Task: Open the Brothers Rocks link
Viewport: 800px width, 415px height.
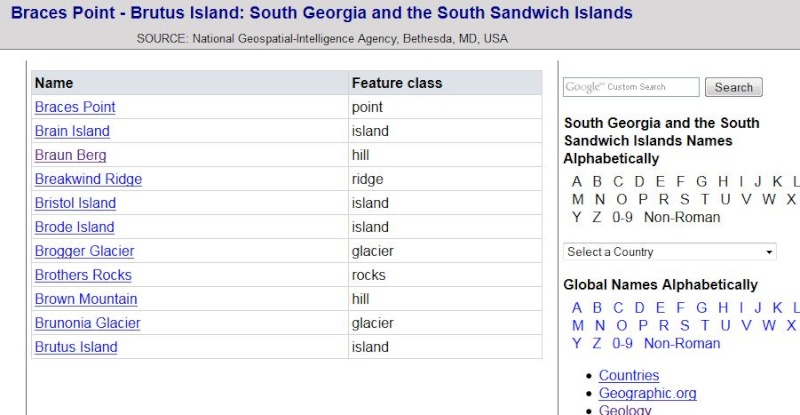Action: point(83,275)
